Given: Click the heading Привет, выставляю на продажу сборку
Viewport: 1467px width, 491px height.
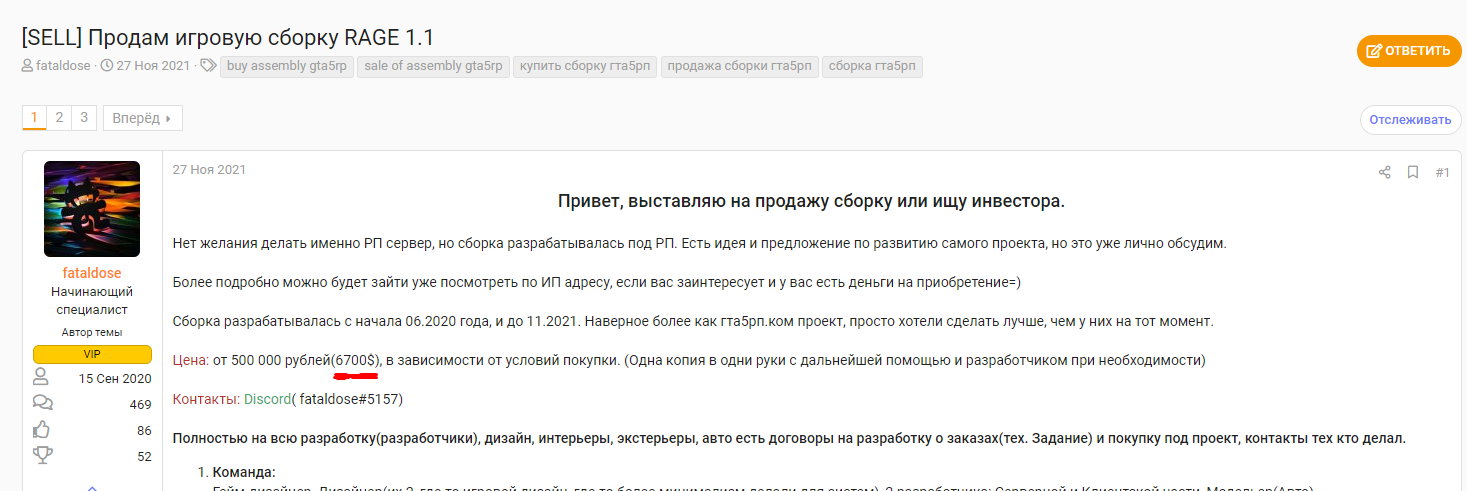Looking at the screenshot, I should (811, 201).
